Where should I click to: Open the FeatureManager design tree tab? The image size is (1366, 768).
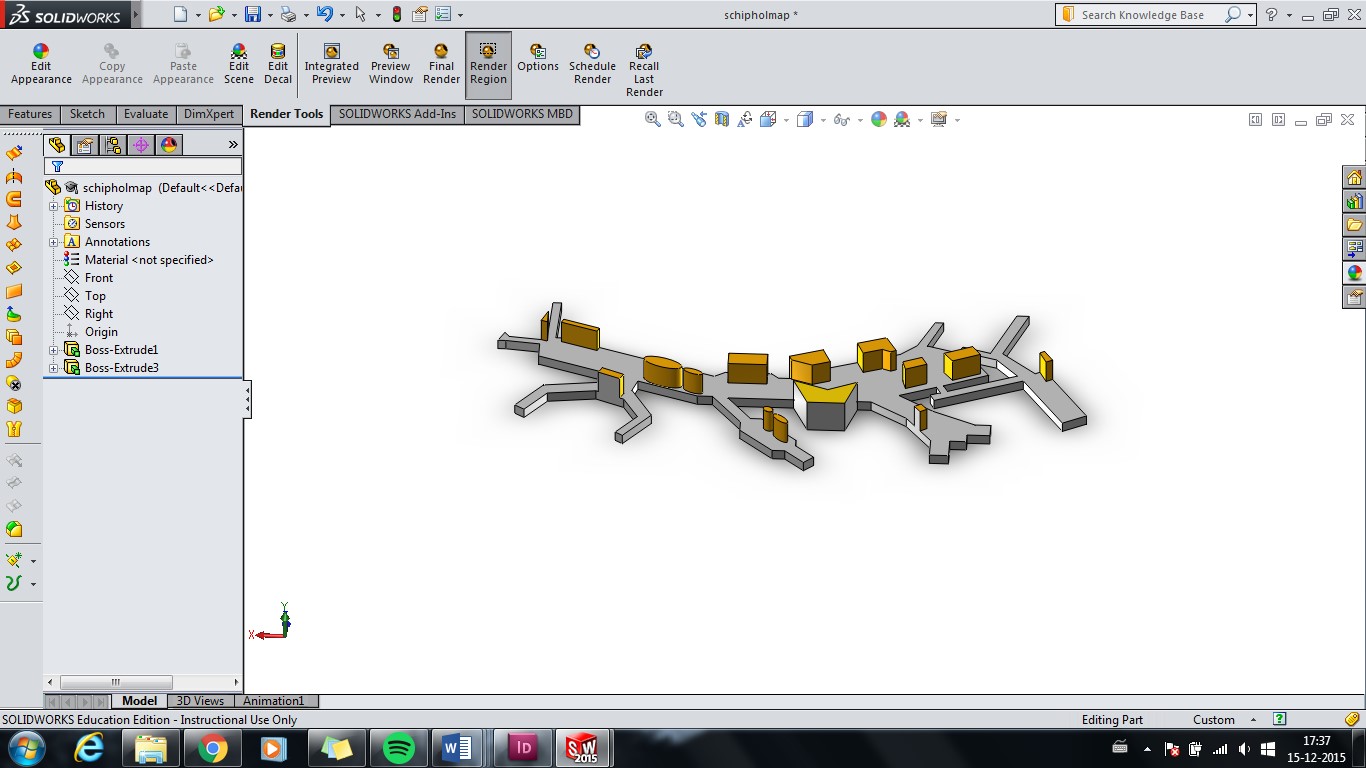pyautogui.click(x=57, y=145)
